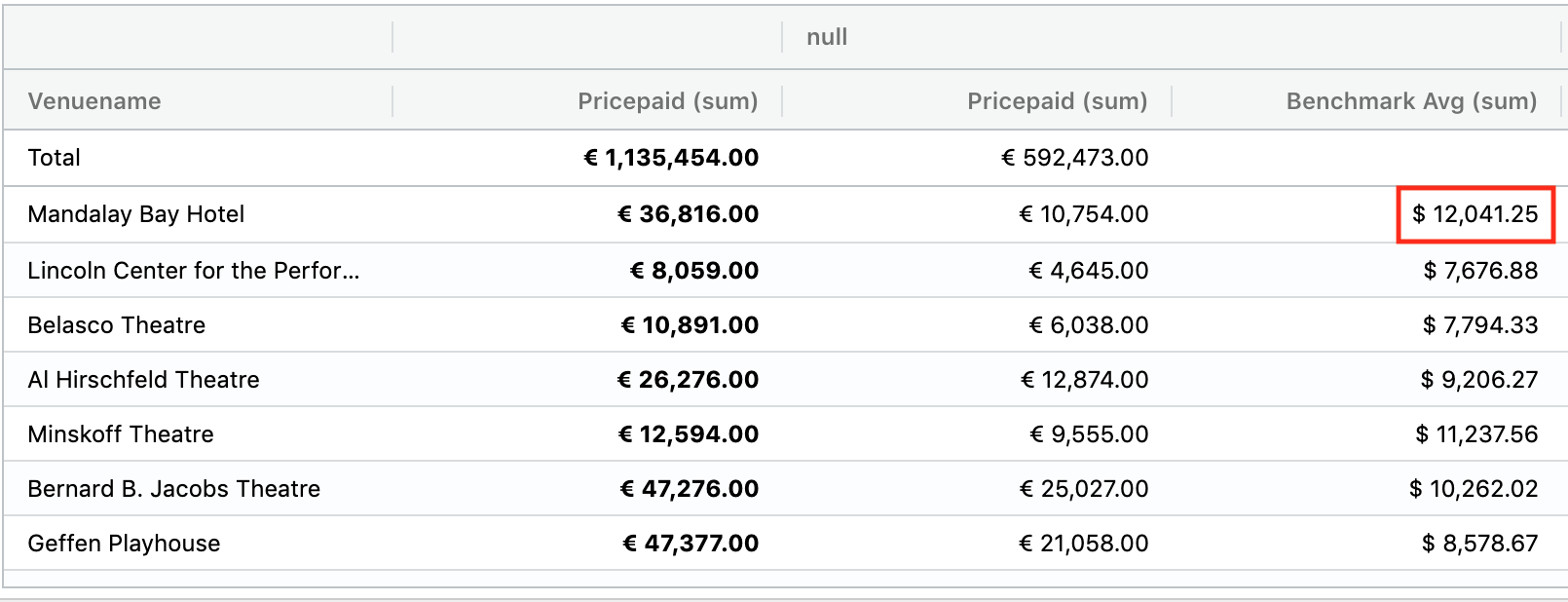Select the € 4,645.00 pricepaid value
The height and width of the screenshot is (602, 1568).
pos(1089,271)
